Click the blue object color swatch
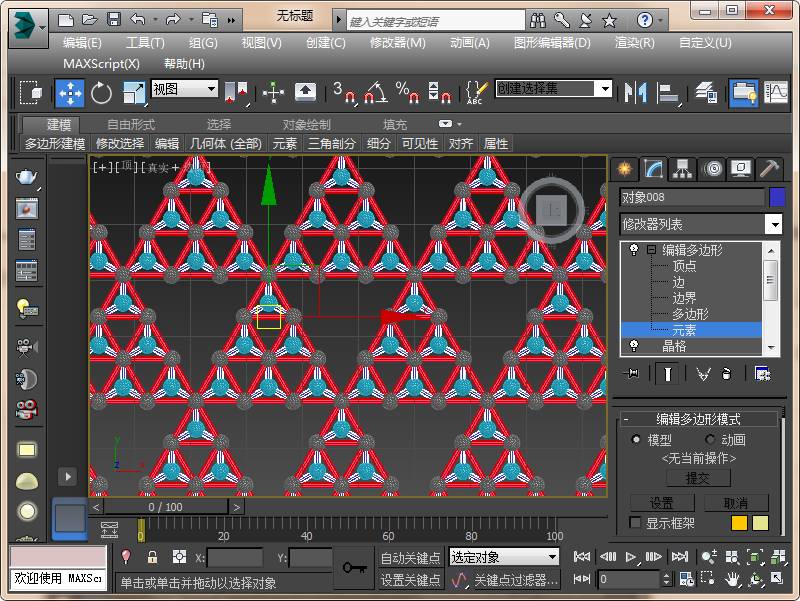The image size is (800, 601). coord(777,197)
